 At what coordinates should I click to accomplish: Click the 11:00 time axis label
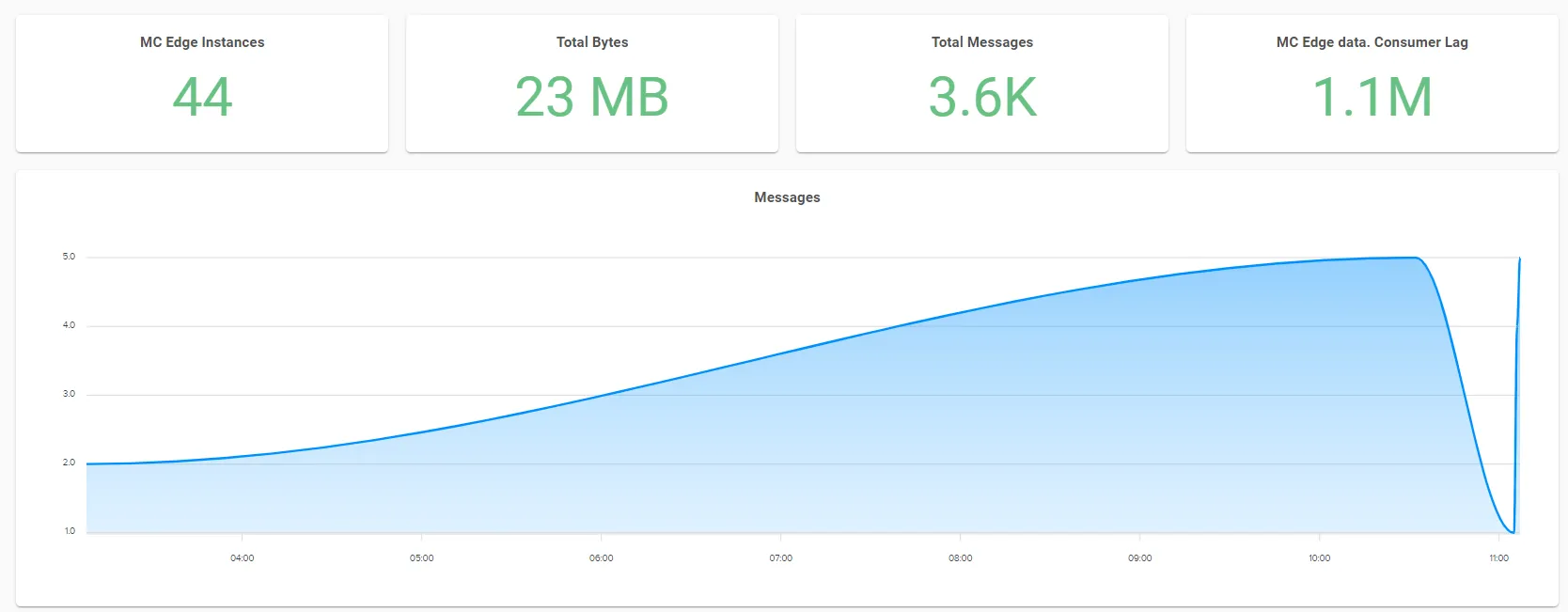click(1498, 558)
